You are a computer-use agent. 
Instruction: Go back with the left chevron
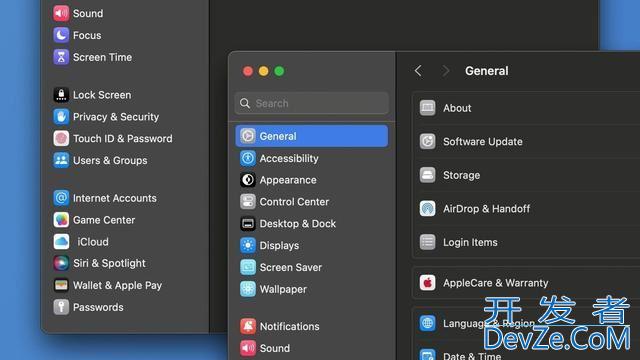418,71
